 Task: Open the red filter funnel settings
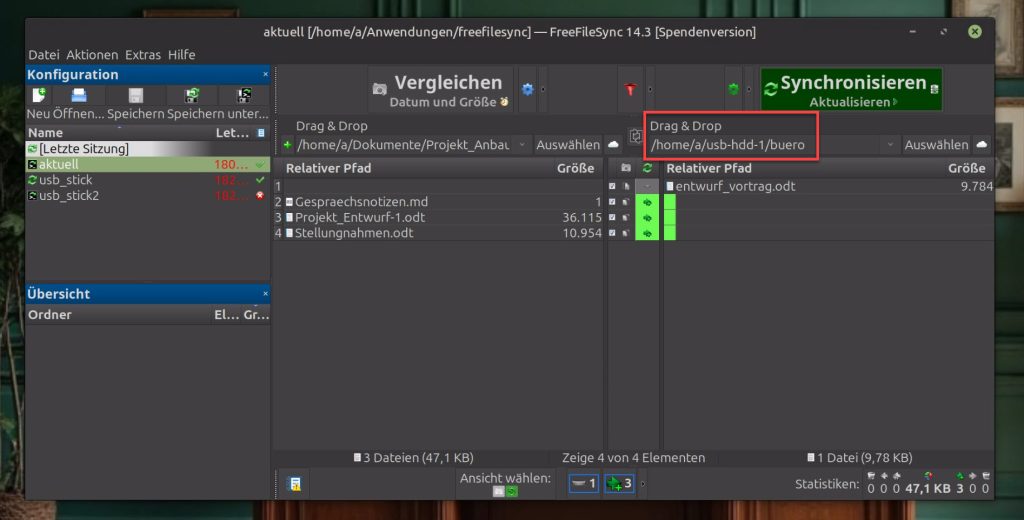click(630, 89)
